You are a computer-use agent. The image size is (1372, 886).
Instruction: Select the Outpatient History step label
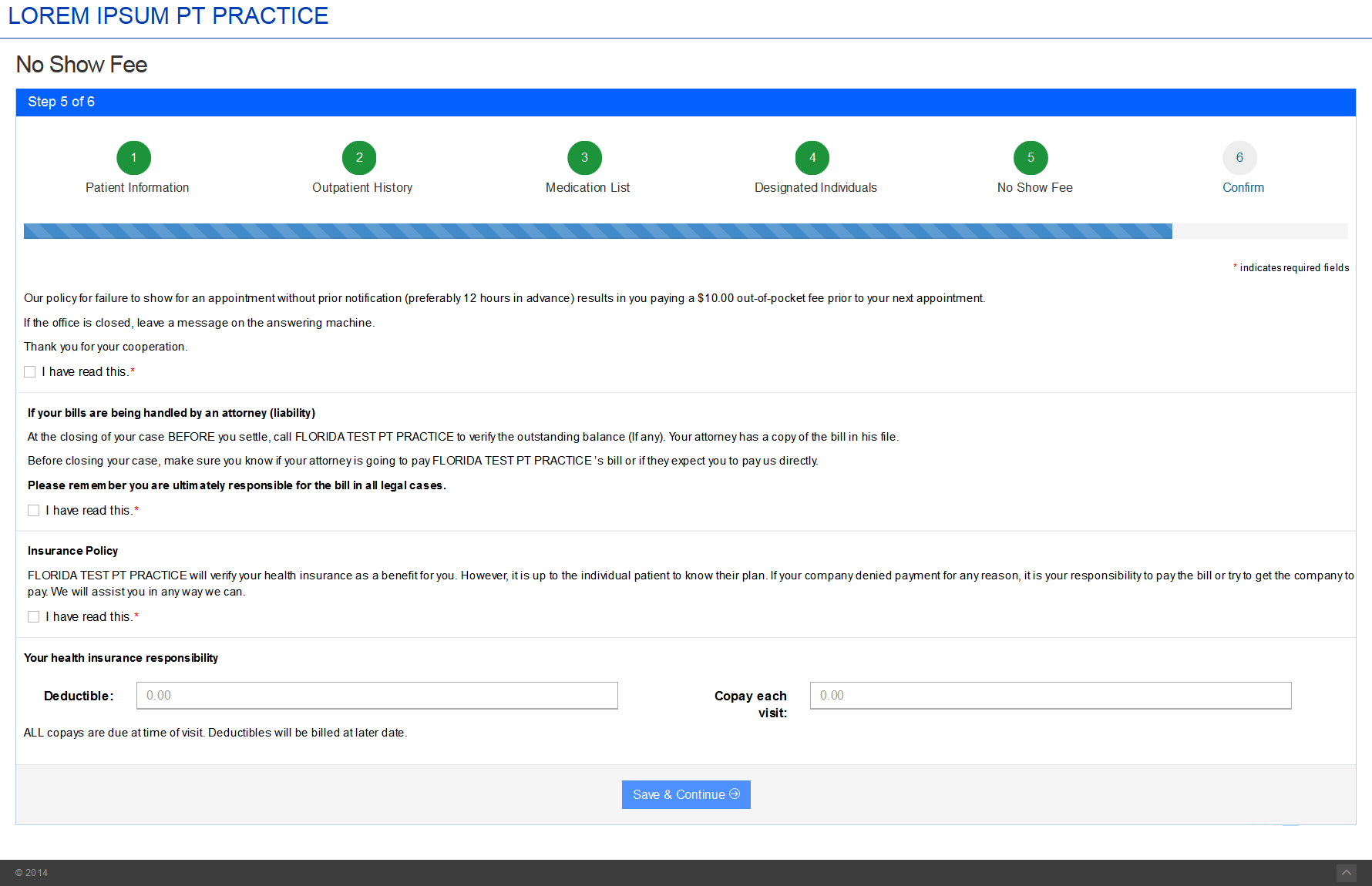(x=361, y=188)
